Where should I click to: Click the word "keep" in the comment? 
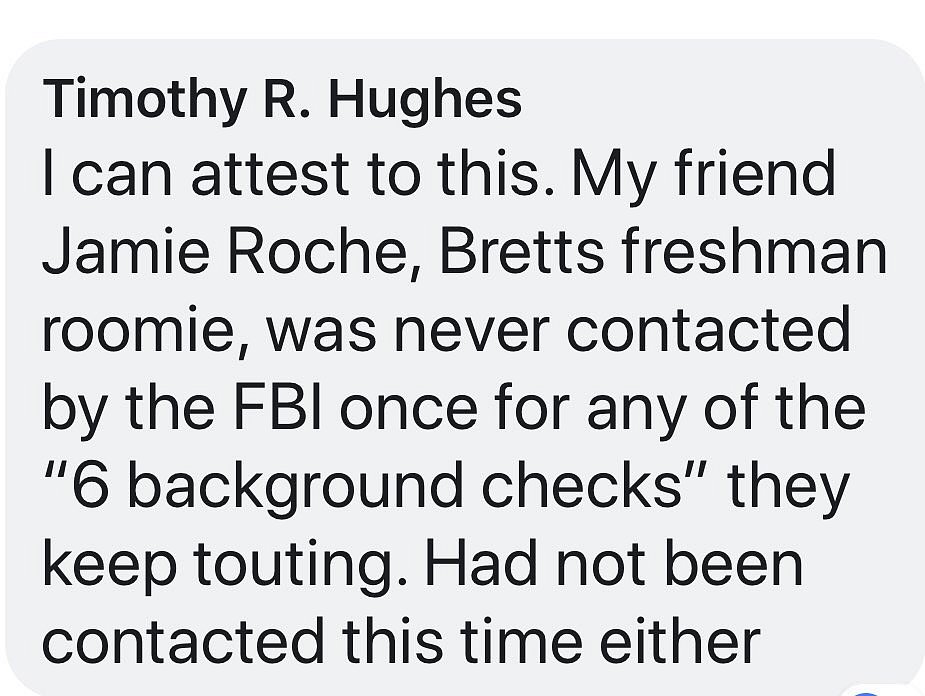click(98, 563)
